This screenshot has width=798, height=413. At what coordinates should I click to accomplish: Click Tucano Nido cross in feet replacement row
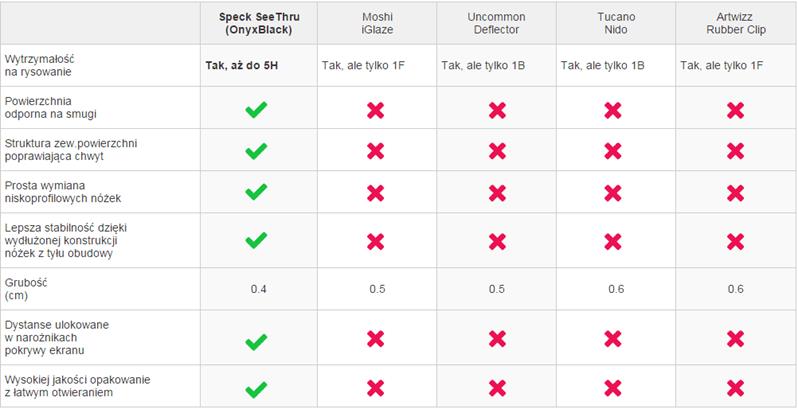tap(613, 193)
